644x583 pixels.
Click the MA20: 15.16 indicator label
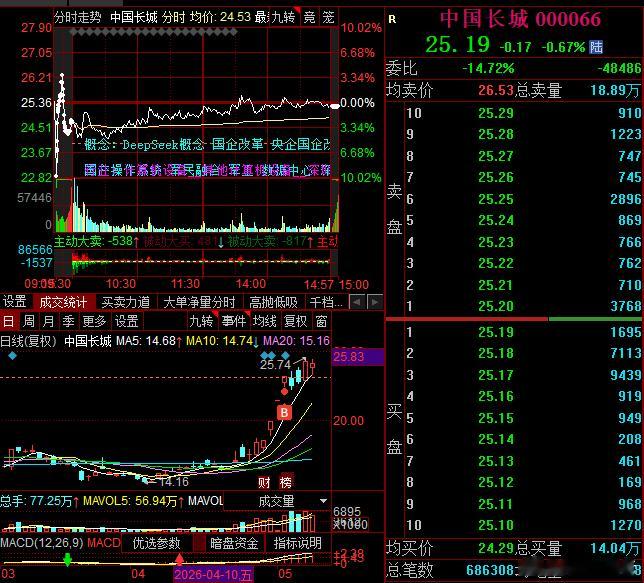pos(296,341)
